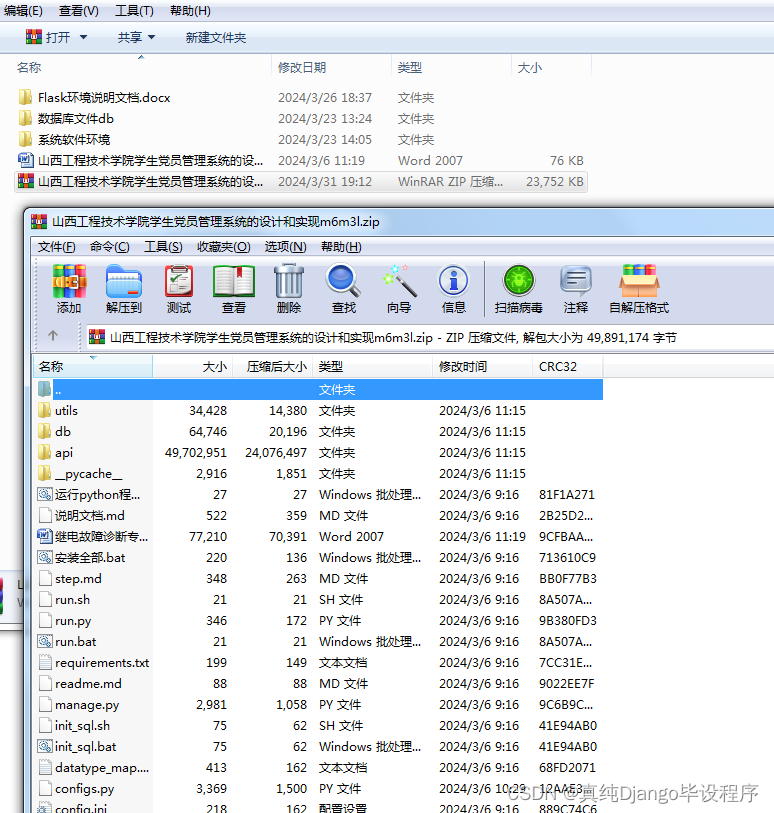
Task: Sort by CRC32 column header
Action: click(568, 367)
